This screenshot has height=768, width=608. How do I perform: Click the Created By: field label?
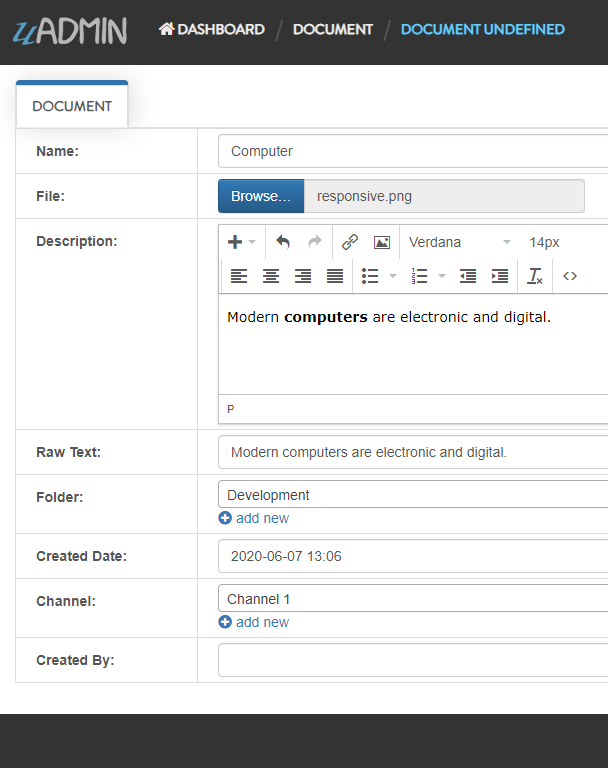[75, 660]
